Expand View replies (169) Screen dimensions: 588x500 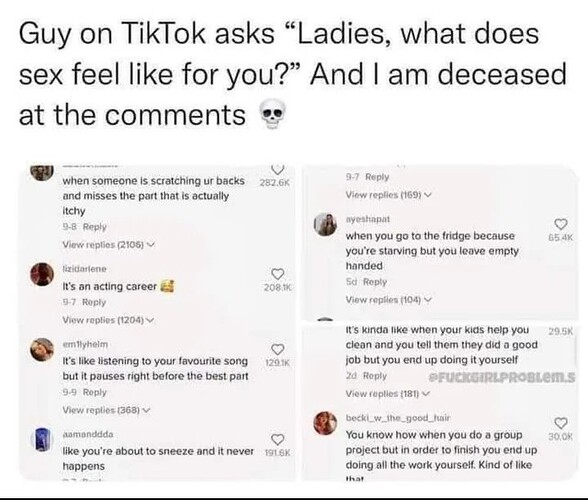click(388, 195)
